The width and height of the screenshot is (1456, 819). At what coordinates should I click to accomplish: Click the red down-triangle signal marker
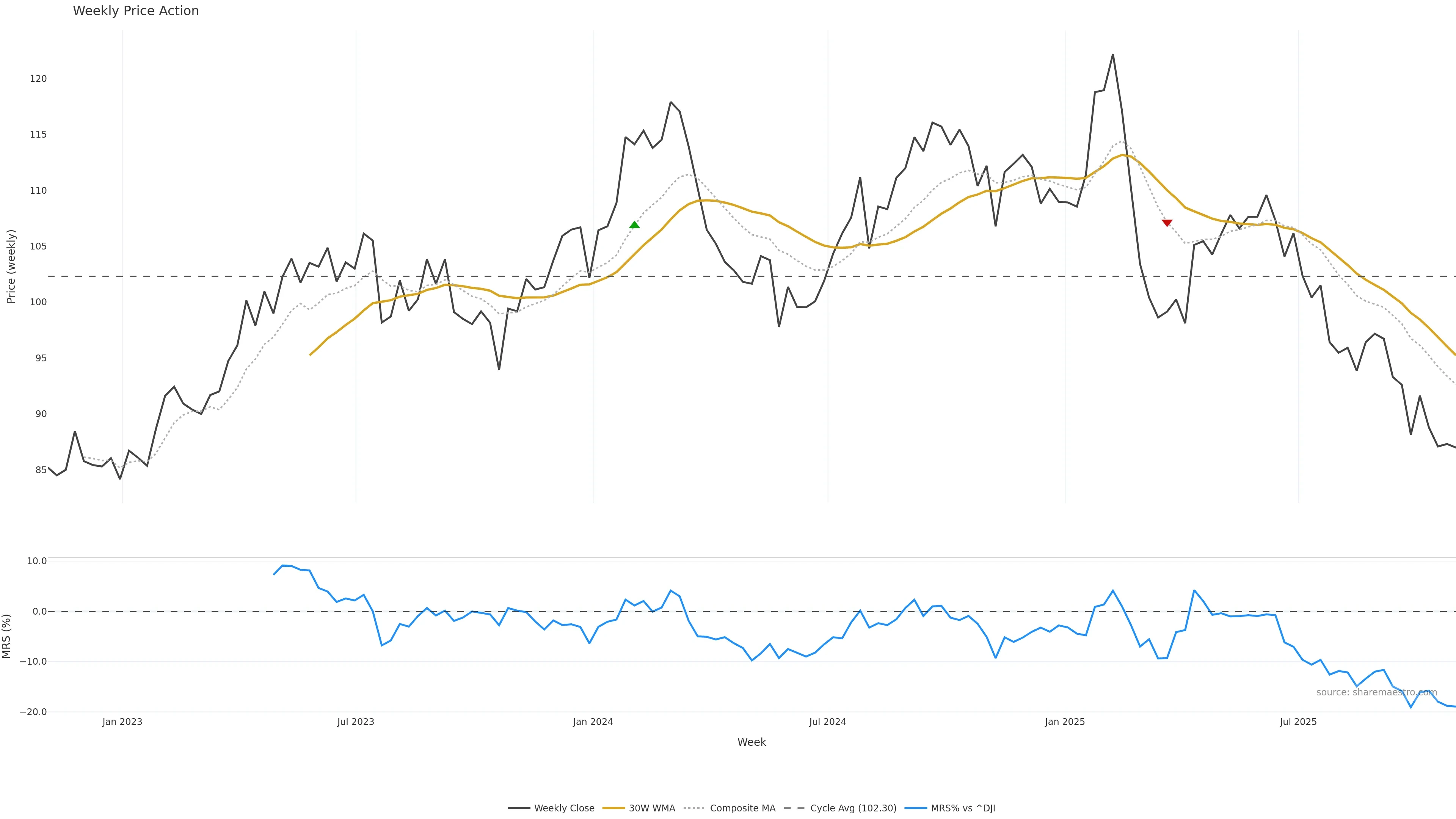tap(1167, 223)
